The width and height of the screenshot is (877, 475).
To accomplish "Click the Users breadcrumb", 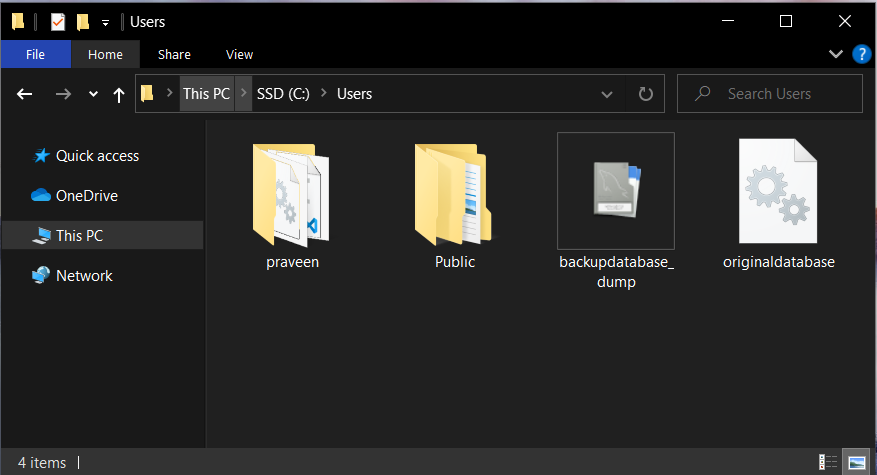I will pyautogui.click(x=354, y=93).
